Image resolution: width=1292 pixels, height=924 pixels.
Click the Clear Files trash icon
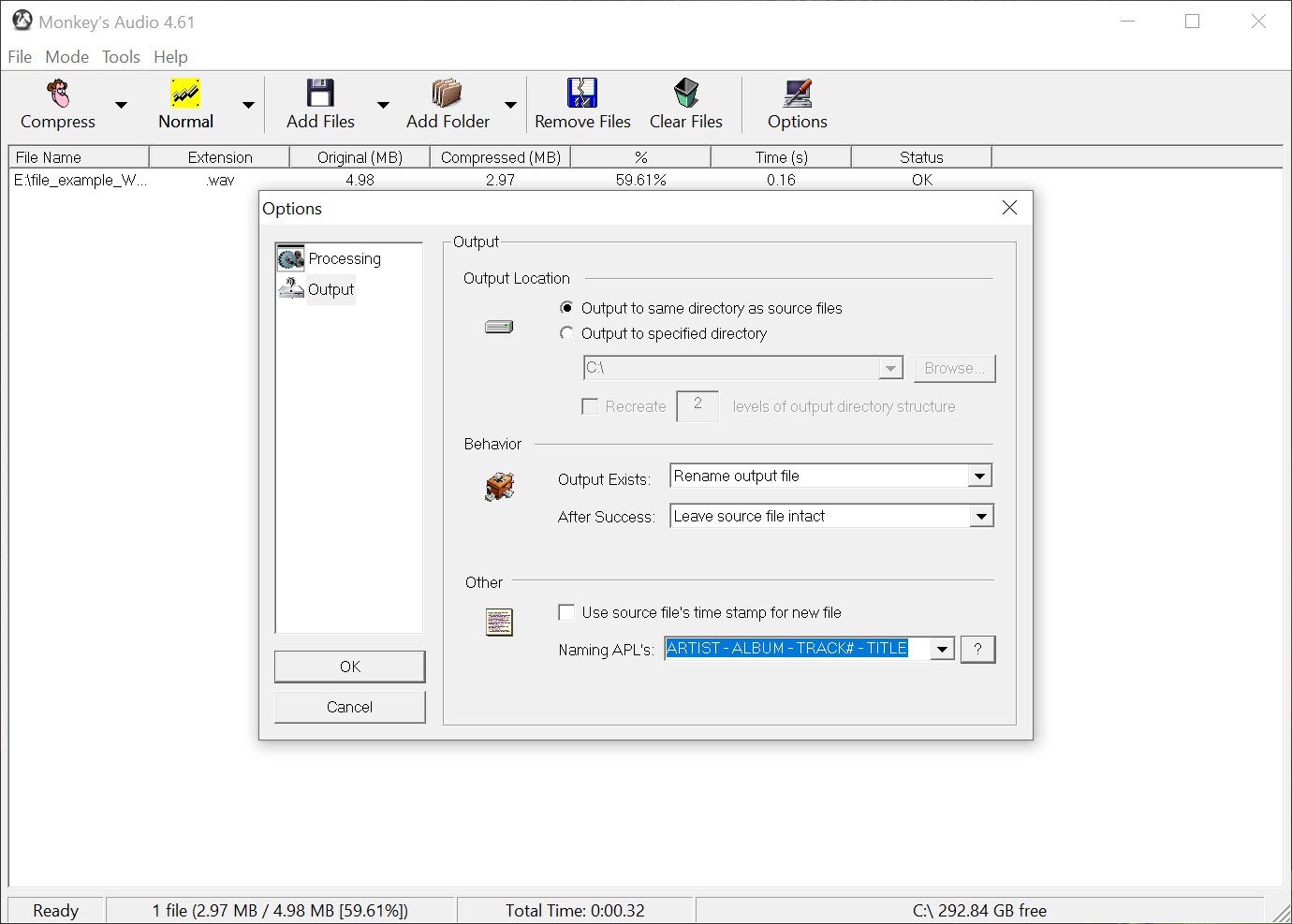tap(686, 94)
